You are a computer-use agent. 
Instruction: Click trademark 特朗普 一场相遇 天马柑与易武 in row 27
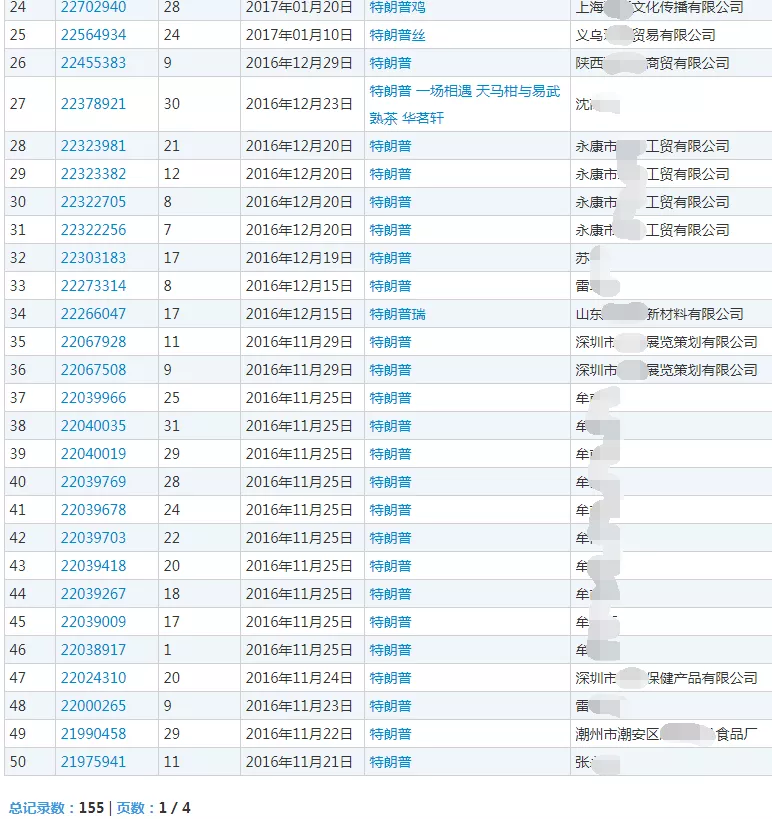[465, 91]
